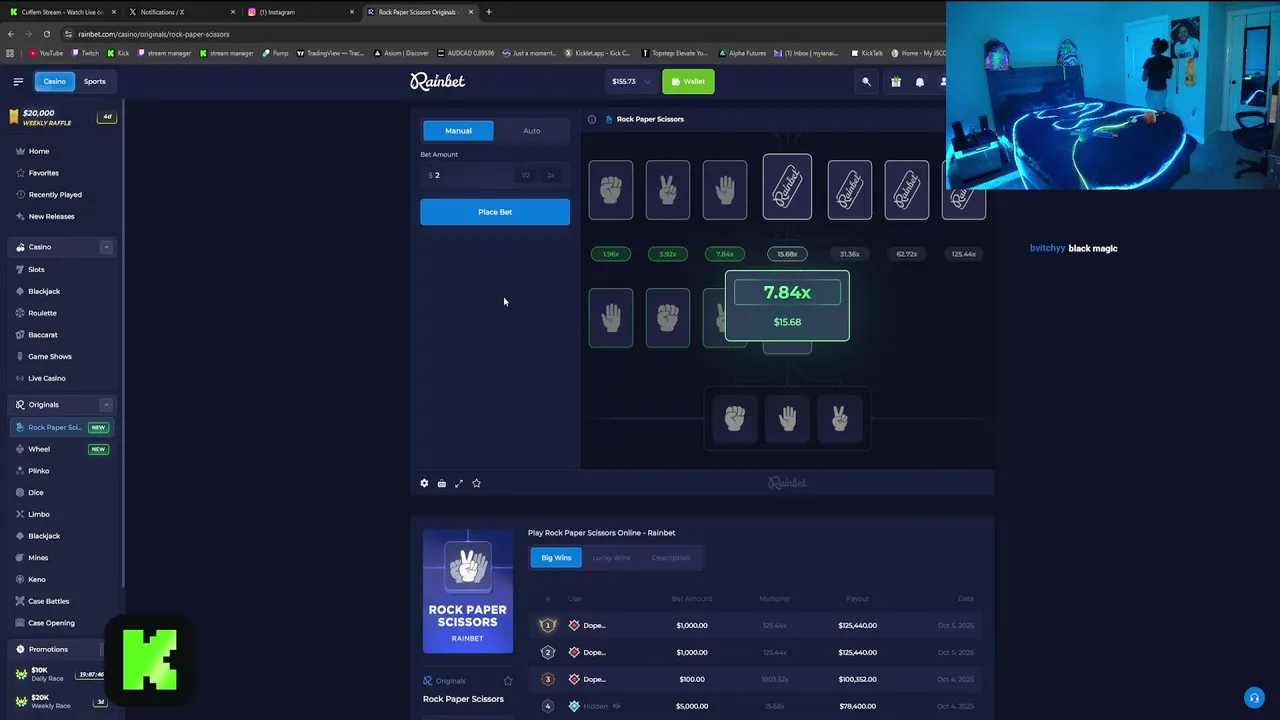Open the YouTube bookmark
1280x720 pixels.
(x=46, y=53)
